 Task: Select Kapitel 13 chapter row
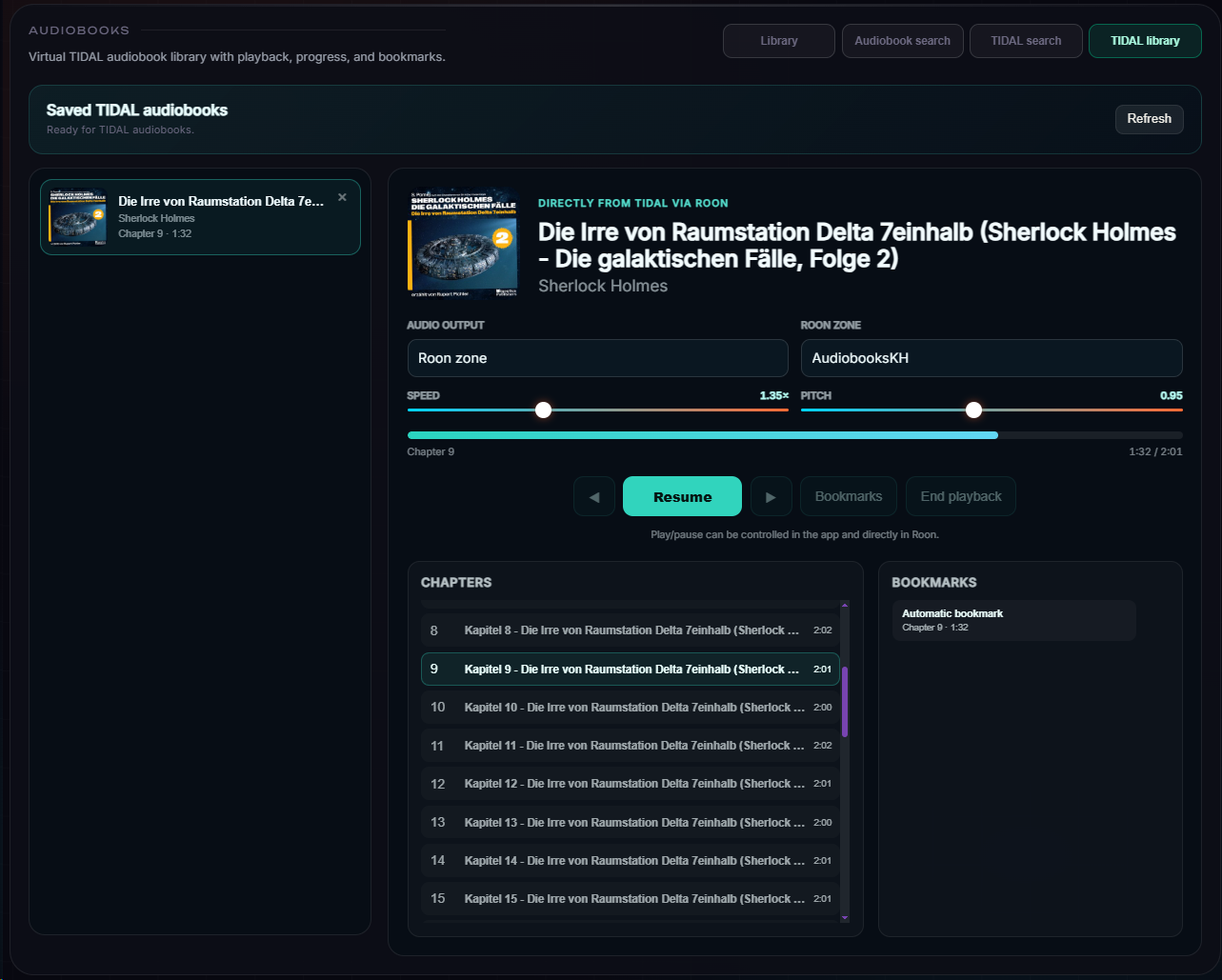tap(630, 823)
